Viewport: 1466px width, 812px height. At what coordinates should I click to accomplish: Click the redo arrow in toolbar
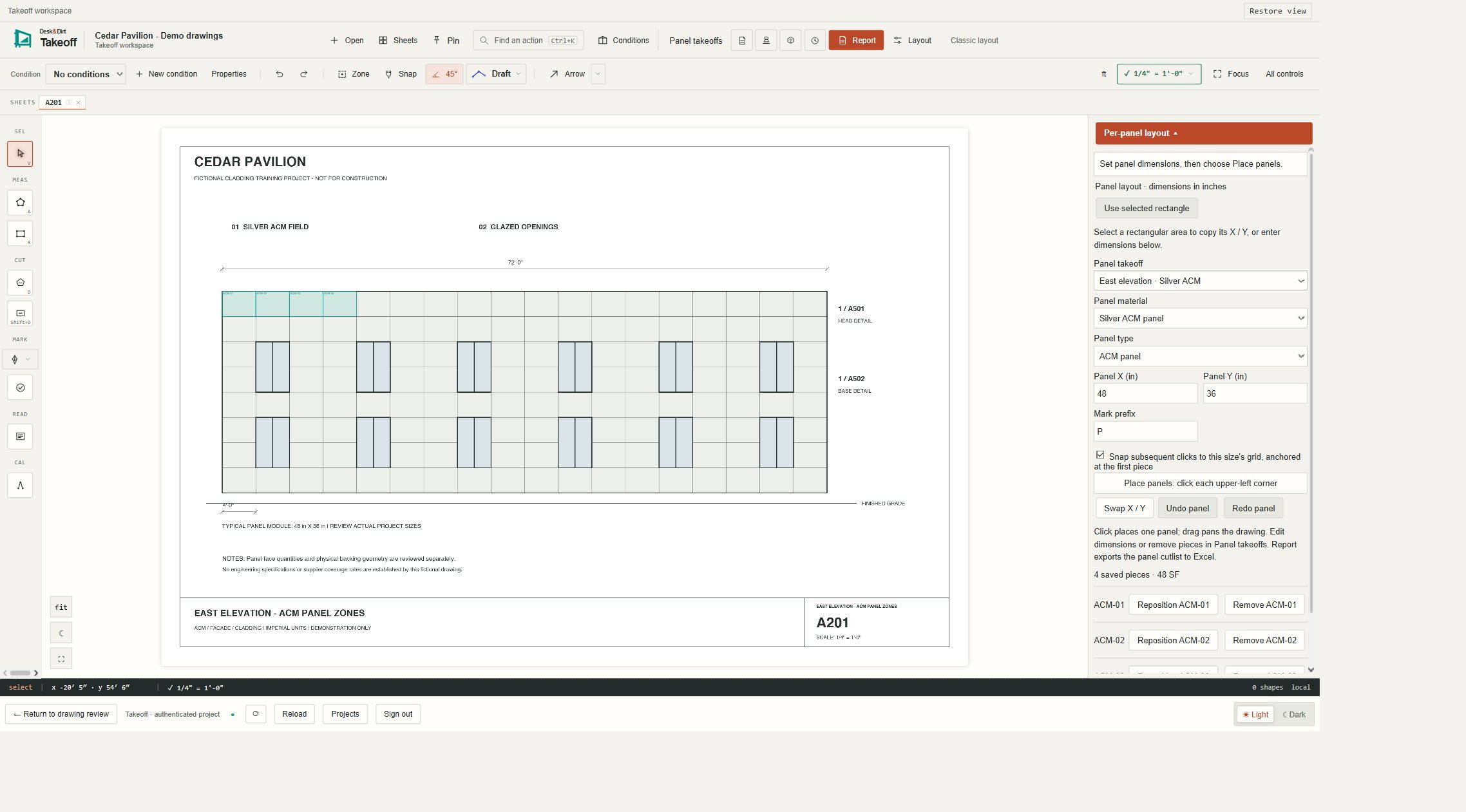(x=304, y=74)
